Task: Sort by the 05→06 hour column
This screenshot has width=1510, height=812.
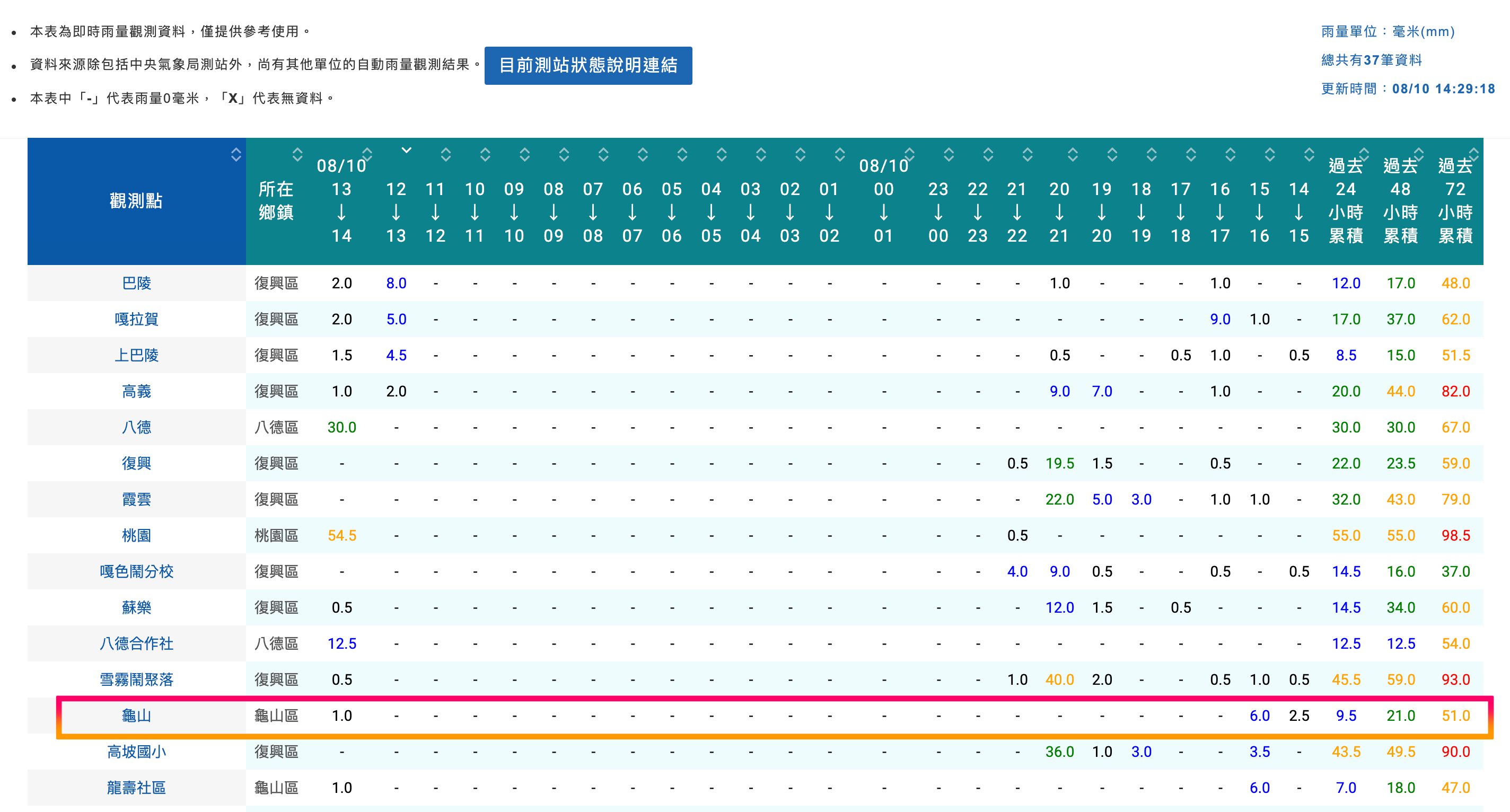Action: pos(682,155)
